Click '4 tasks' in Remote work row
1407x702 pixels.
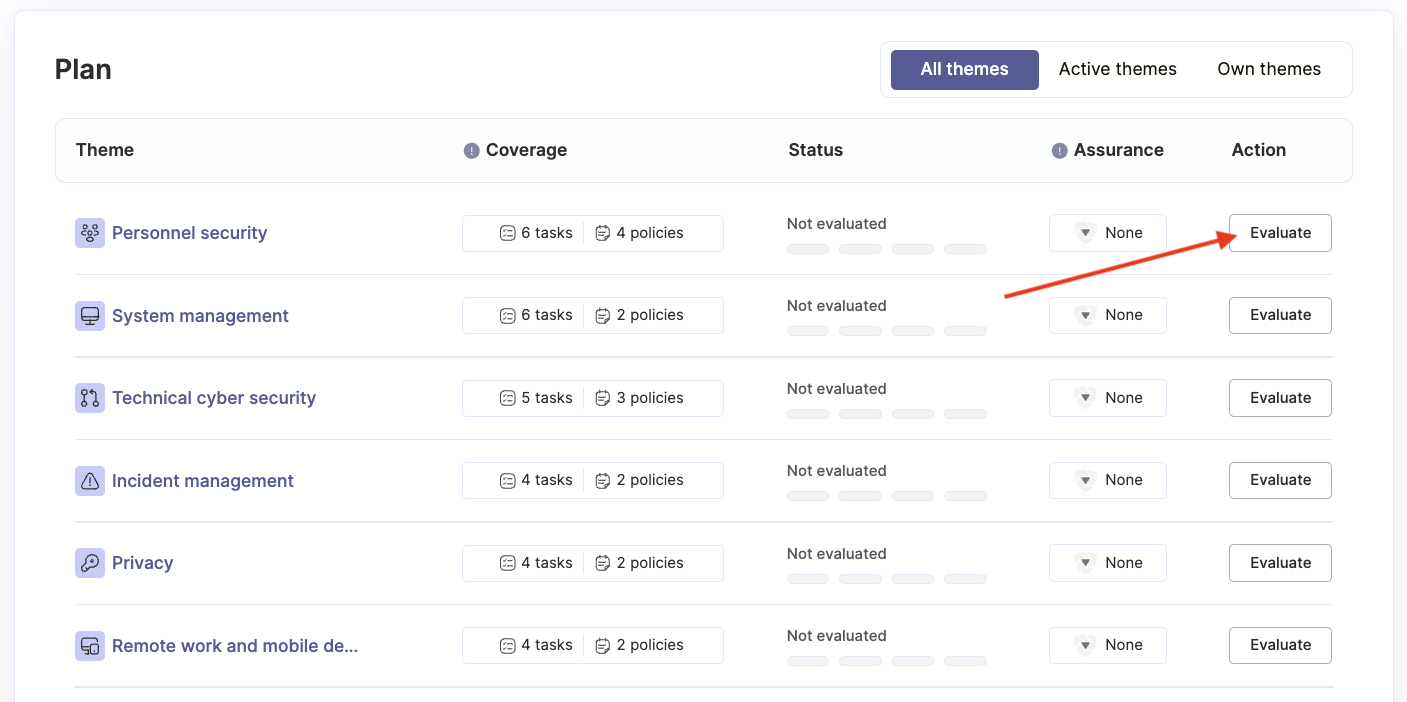coord(547,645)
